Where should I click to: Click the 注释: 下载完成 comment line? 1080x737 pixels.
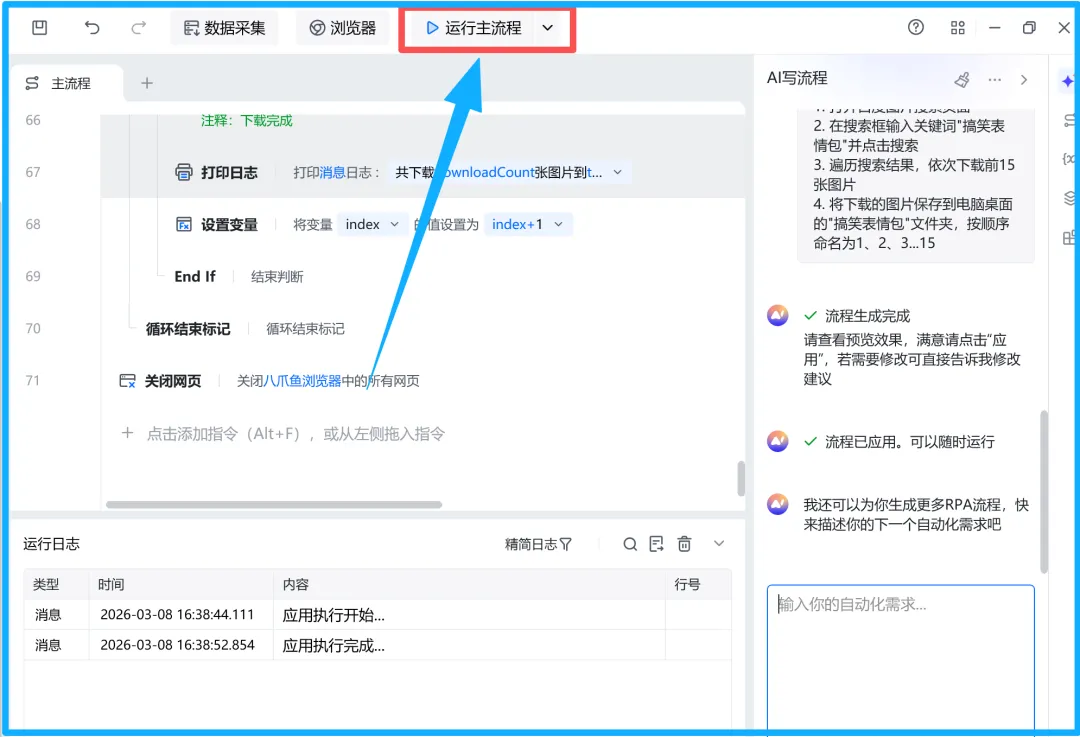(x=247, y=121)
